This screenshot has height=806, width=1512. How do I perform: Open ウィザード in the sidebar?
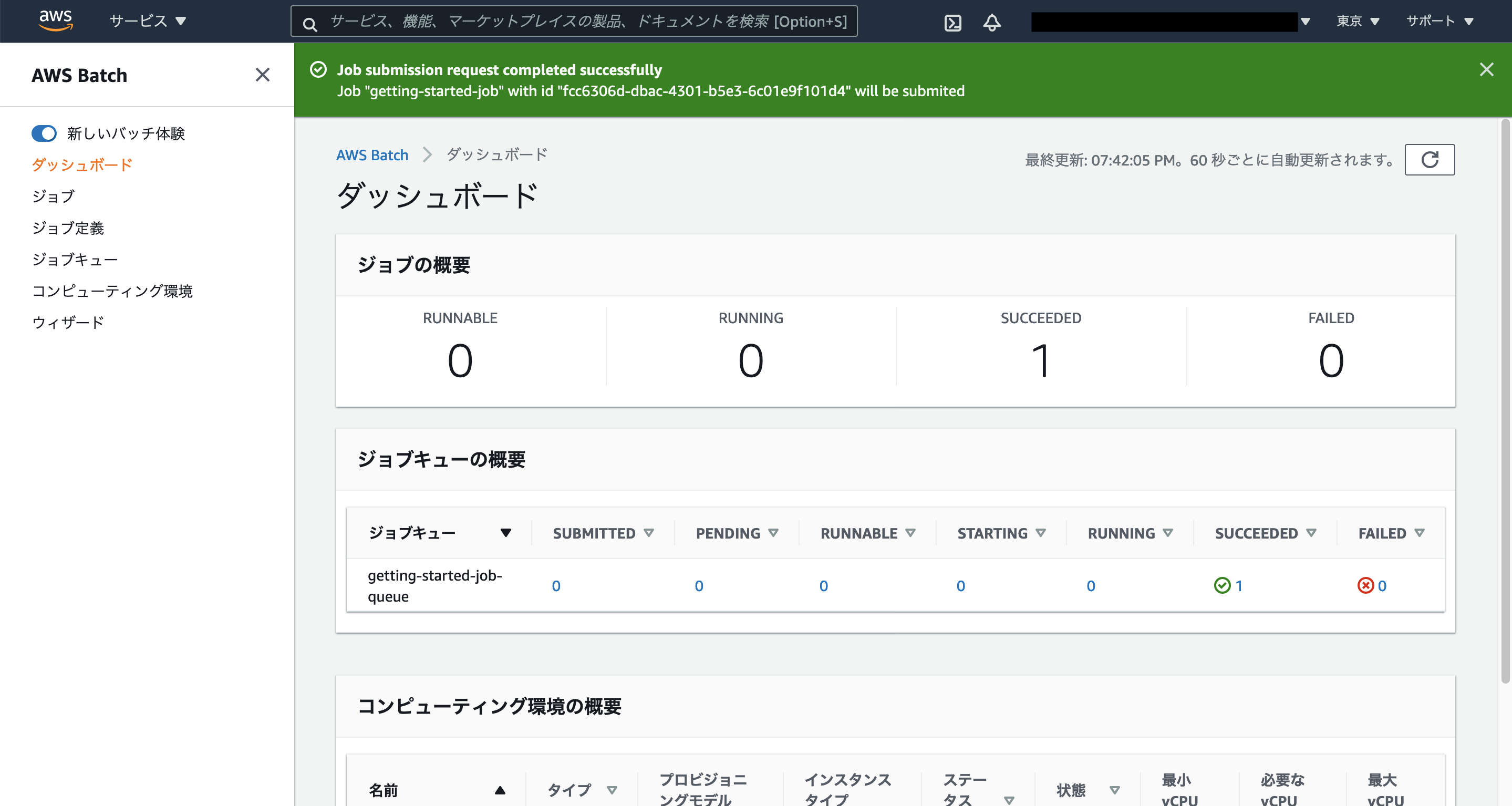68,322
